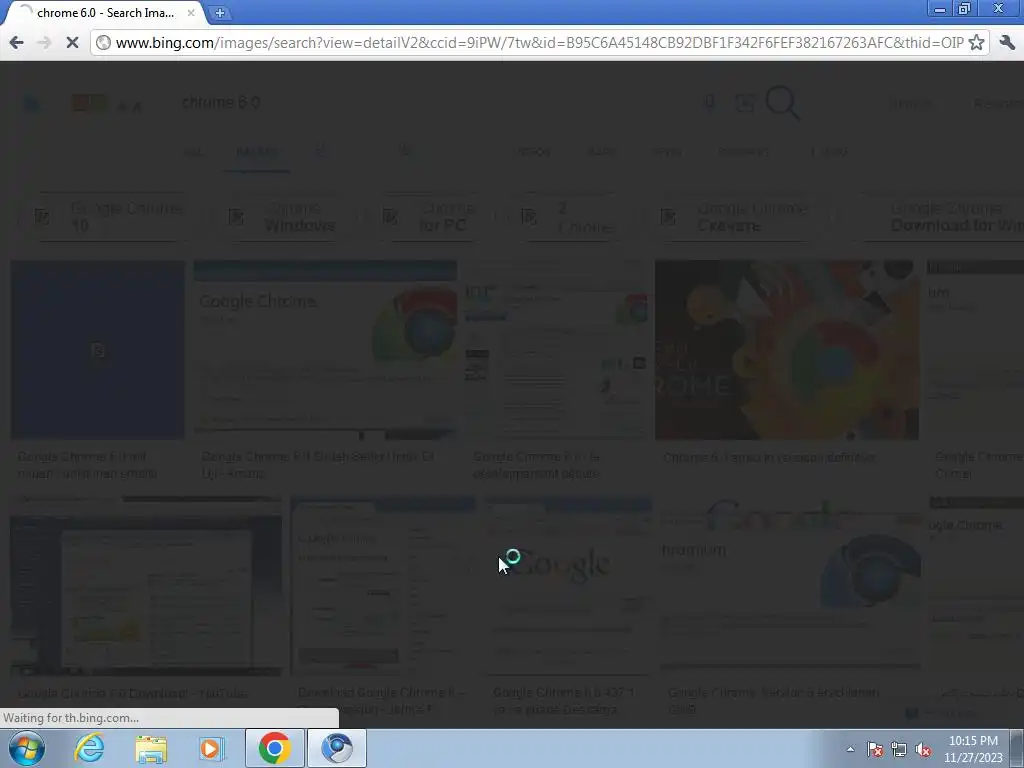Open the visual search camera icon
The width and height of the screenshot is (1024, 768).
click(744, 103)
